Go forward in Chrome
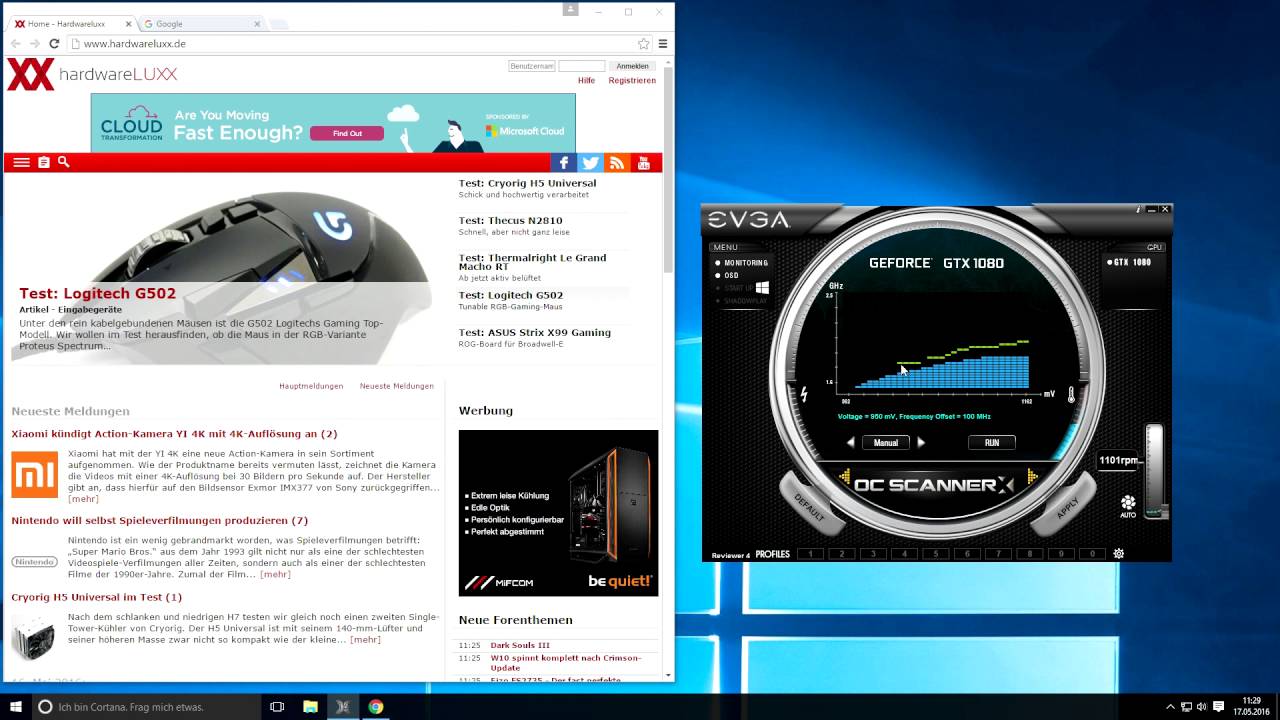Image resolution: width=1280 pixels, height=720 pixels. pyautogui.click(x=35, y=44)
